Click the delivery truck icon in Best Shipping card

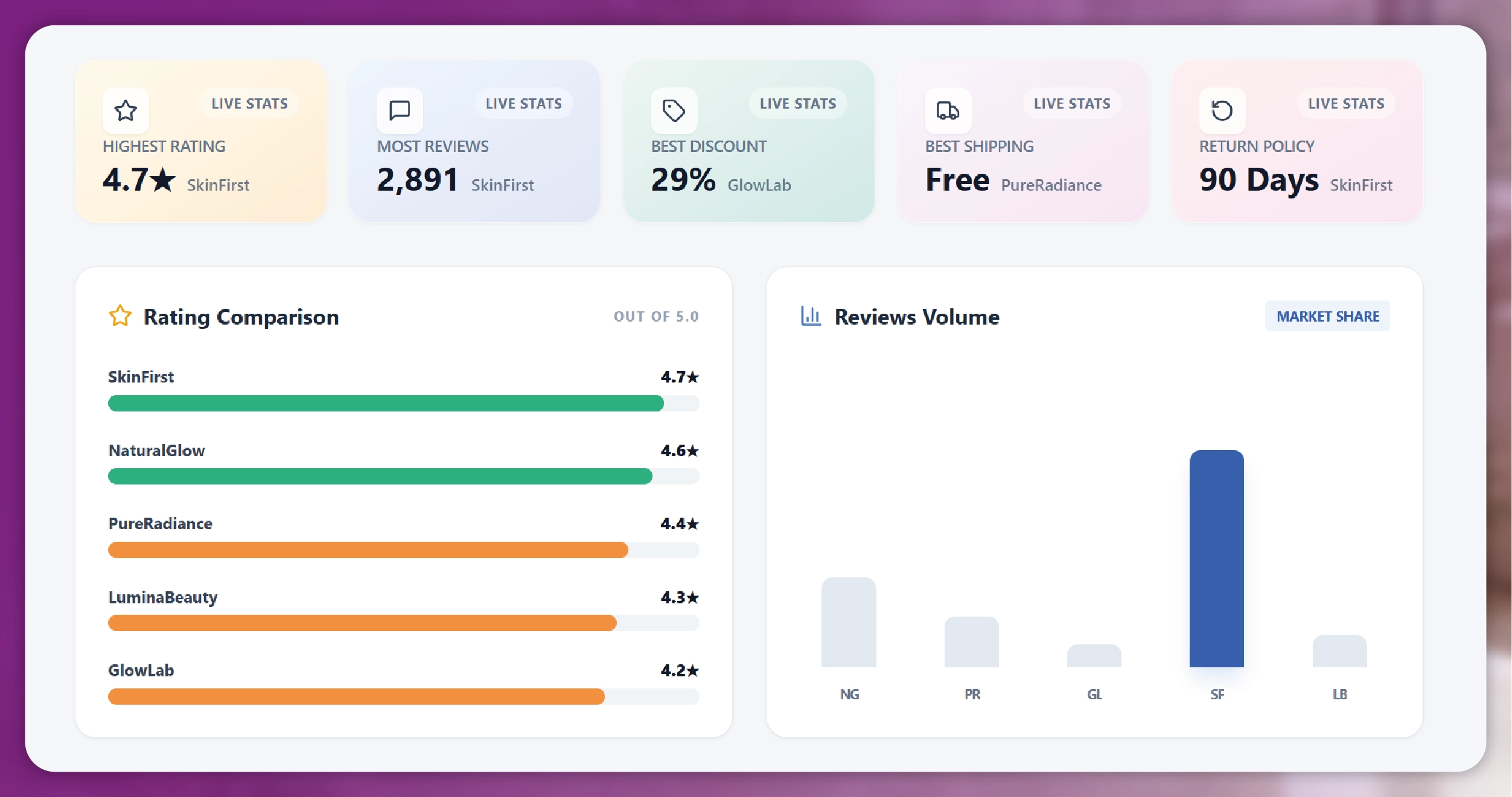948,110
